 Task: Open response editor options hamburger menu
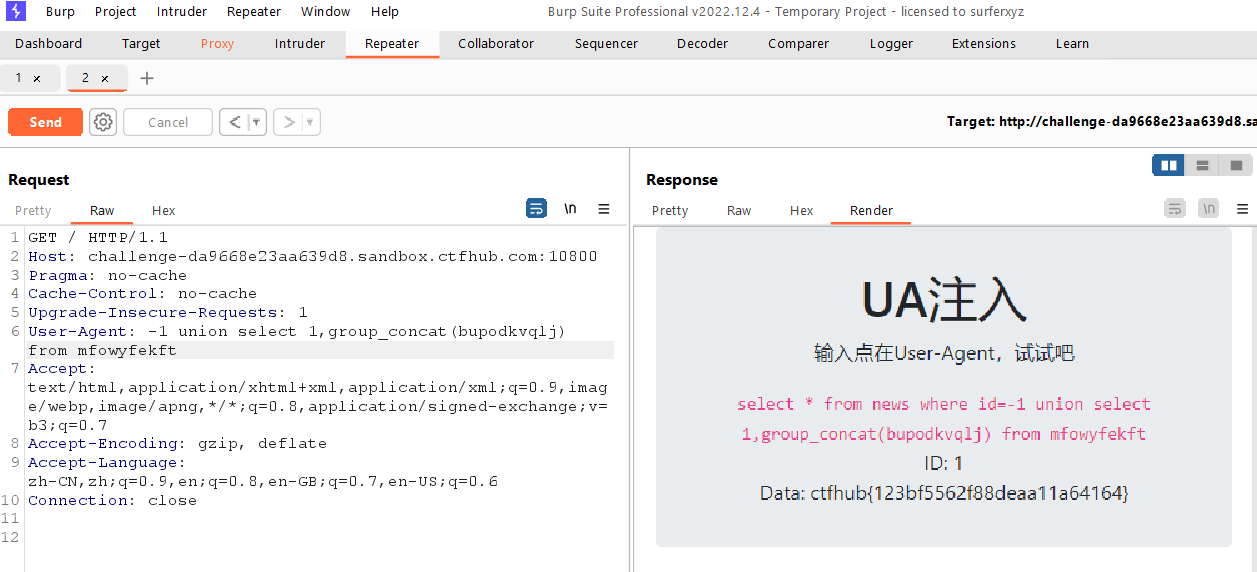(x=1243, y=209)
